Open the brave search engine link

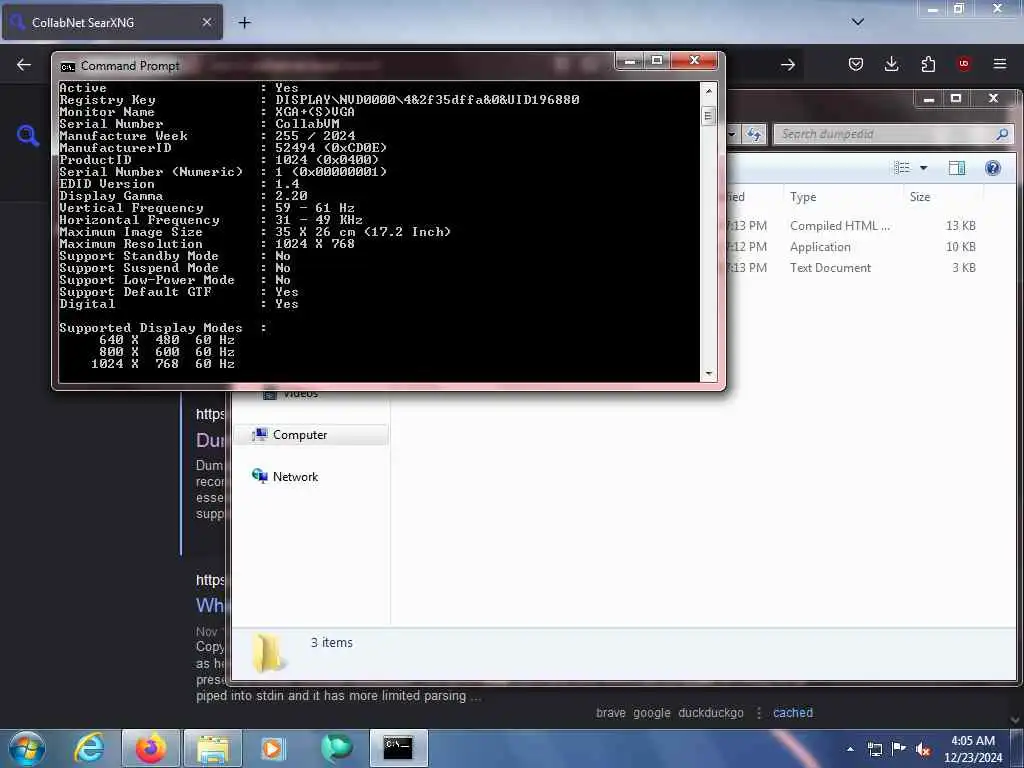coord(611,712)
